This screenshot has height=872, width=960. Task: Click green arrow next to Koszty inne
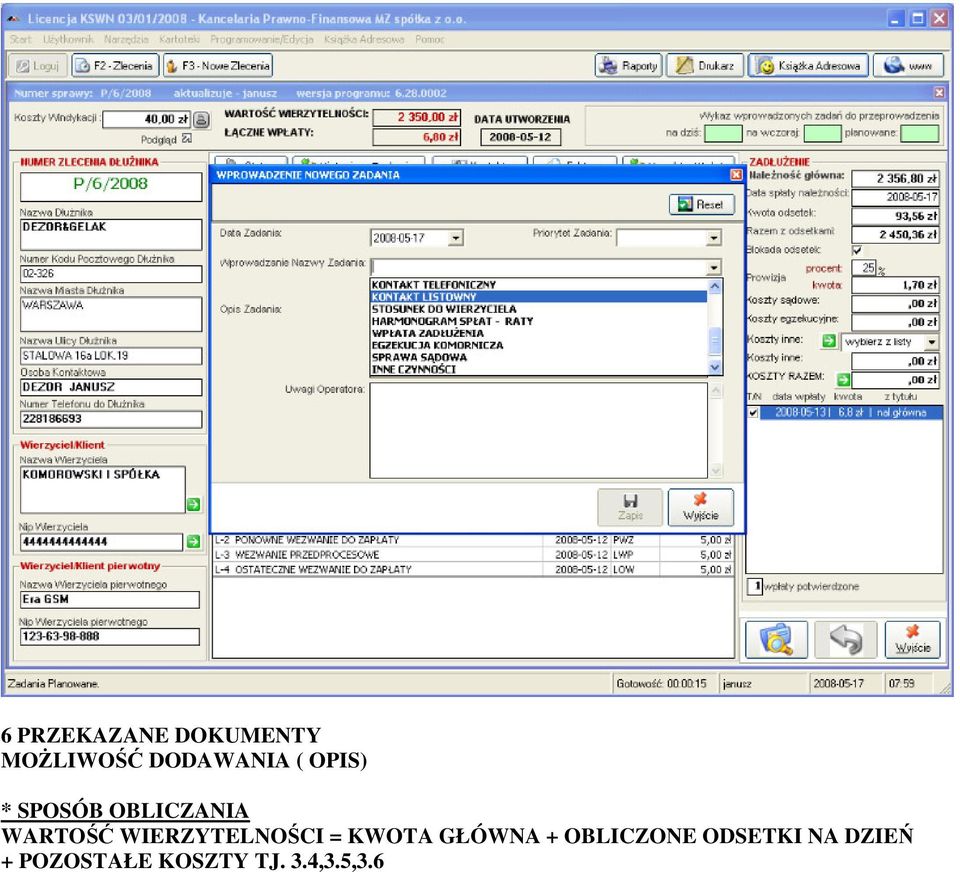pyautogui.click(x=829, y=341)
